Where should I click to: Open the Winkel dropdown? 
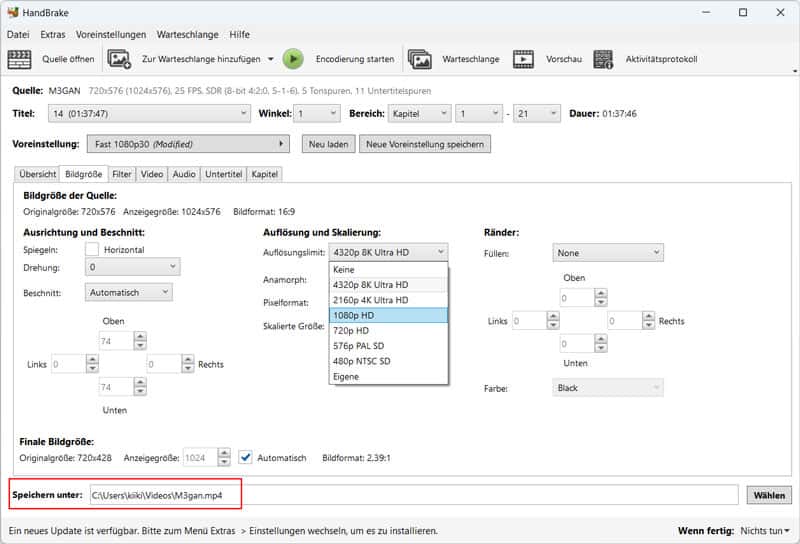click(x=317, y=113)
